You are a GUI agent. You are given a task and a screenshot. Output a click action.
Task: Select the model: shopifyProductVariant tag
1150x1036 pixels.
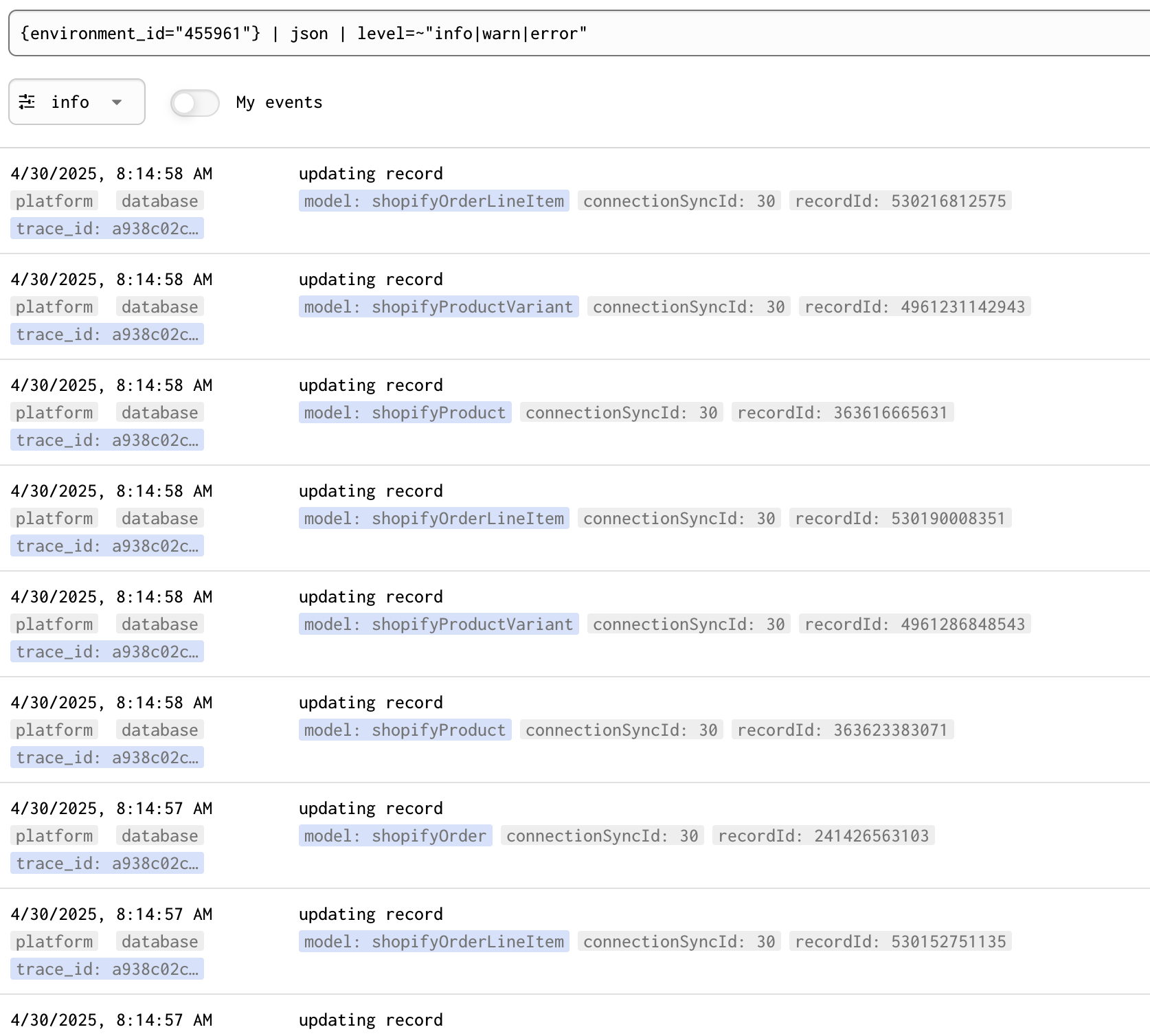[438, 306]
